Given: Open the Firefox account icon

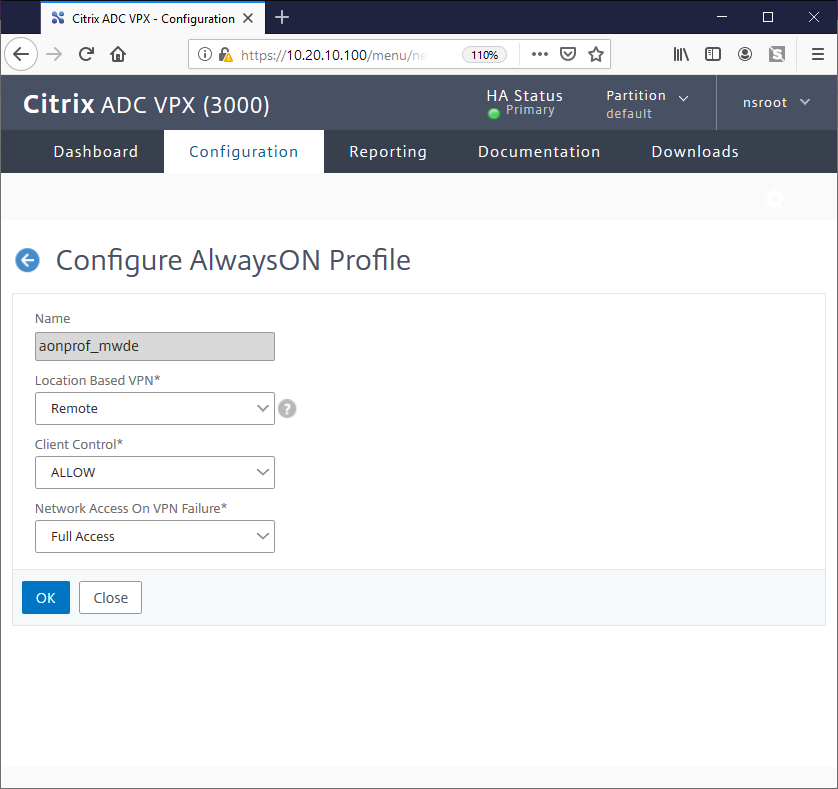Looking at the screenshot, I should 745,54.
